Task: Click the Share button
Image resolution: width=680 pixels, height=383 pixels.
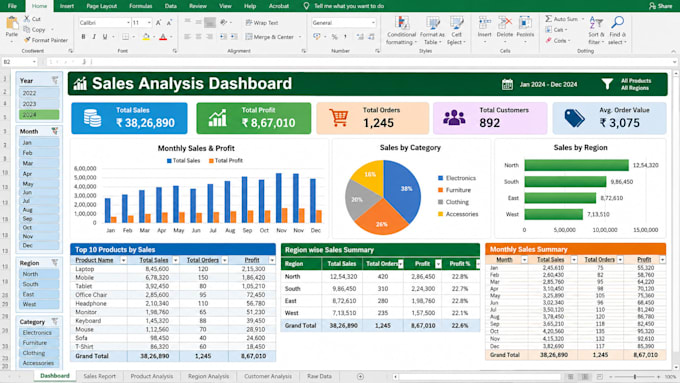Action: click(660, 6)
